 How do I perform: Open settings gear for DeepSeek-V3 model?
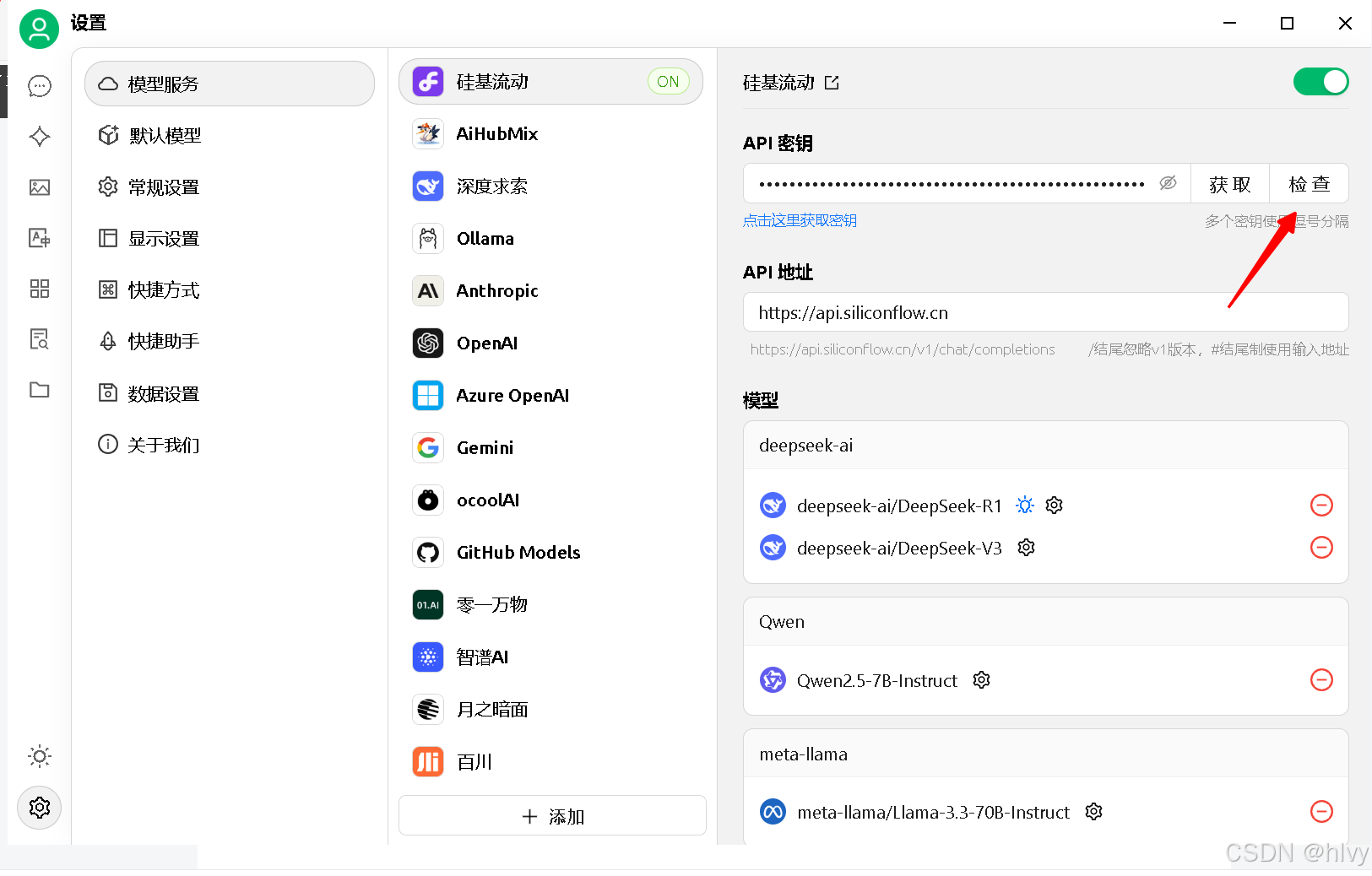[x=1026, y=548]
